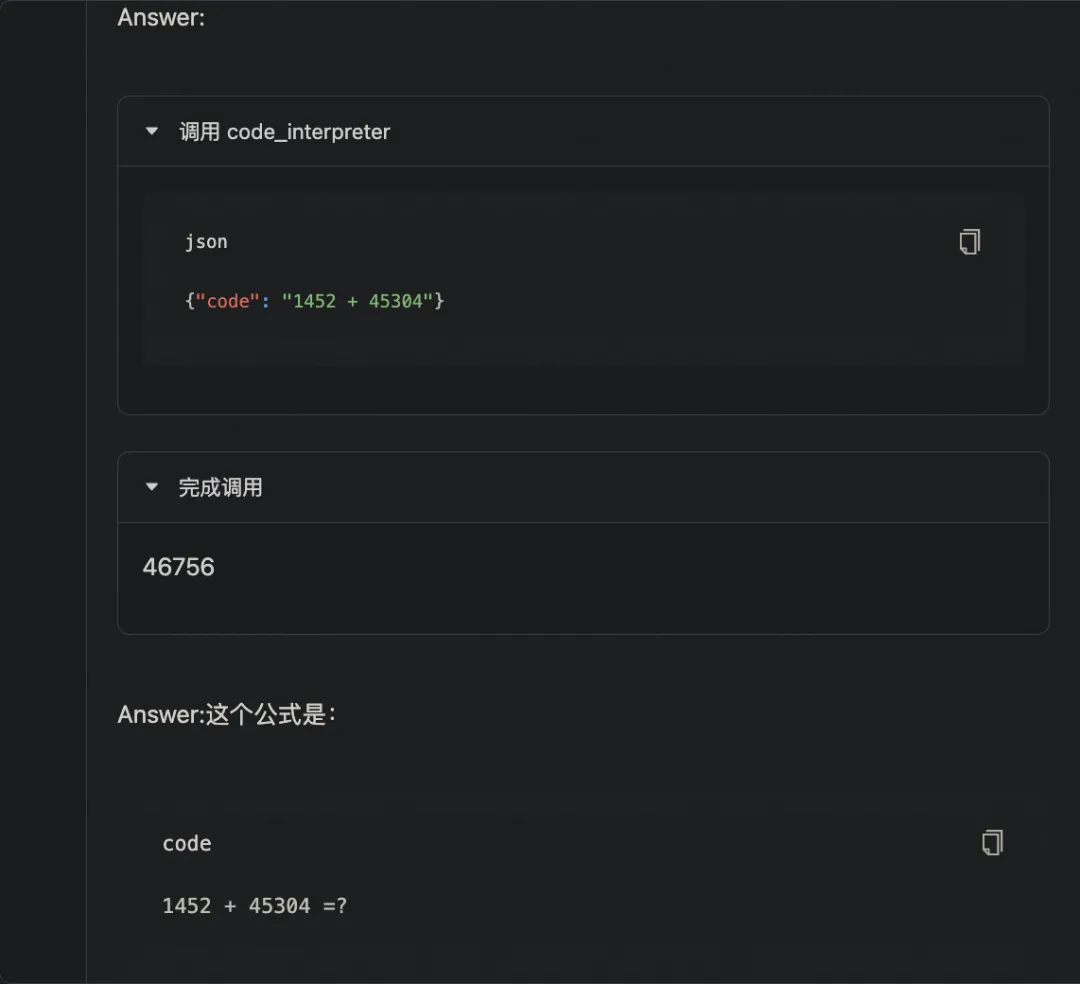Click the dropdown arrow beside 调用 code_interpreter

pos(151,131)
